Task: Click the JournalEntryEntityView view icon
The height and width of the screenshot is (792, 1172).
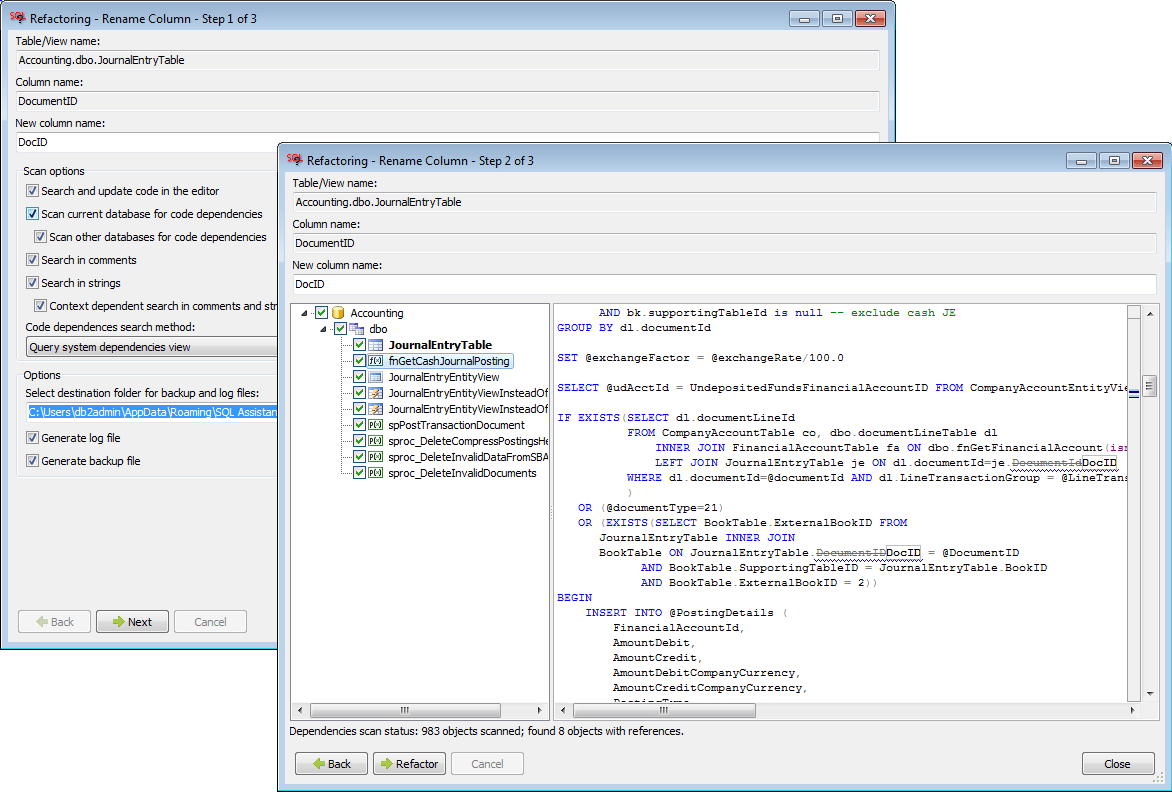Action: coord(376,377)
